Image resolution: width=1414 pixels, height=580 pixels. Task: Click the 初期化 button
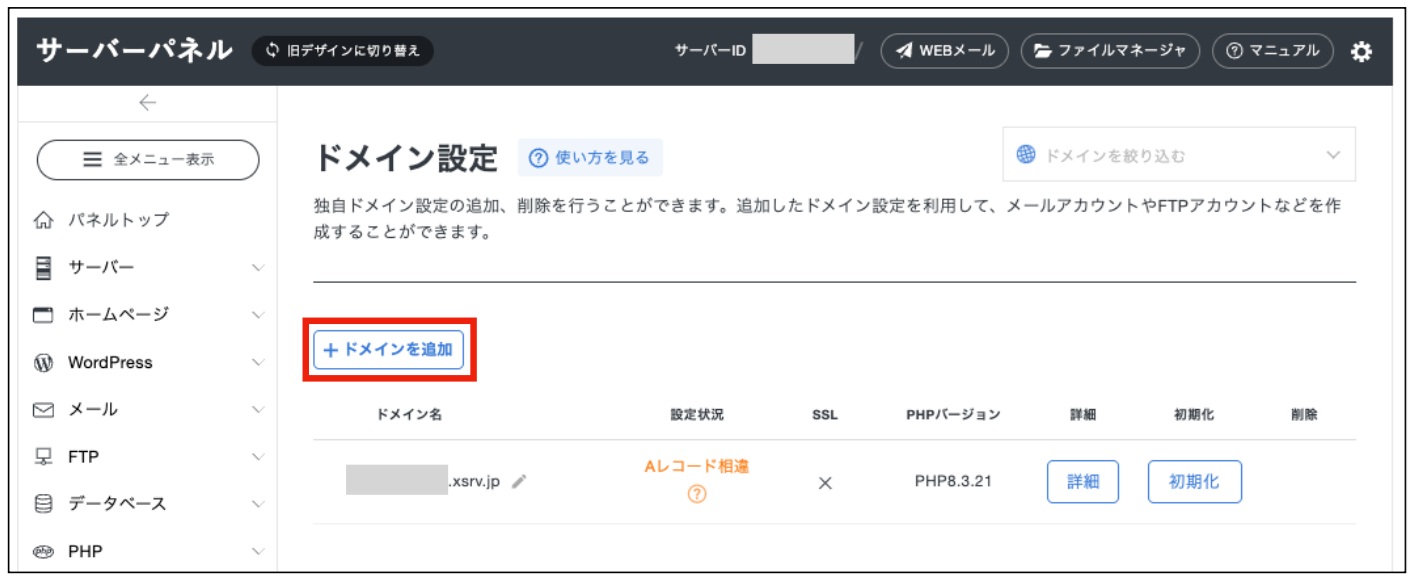point(1194,482)
